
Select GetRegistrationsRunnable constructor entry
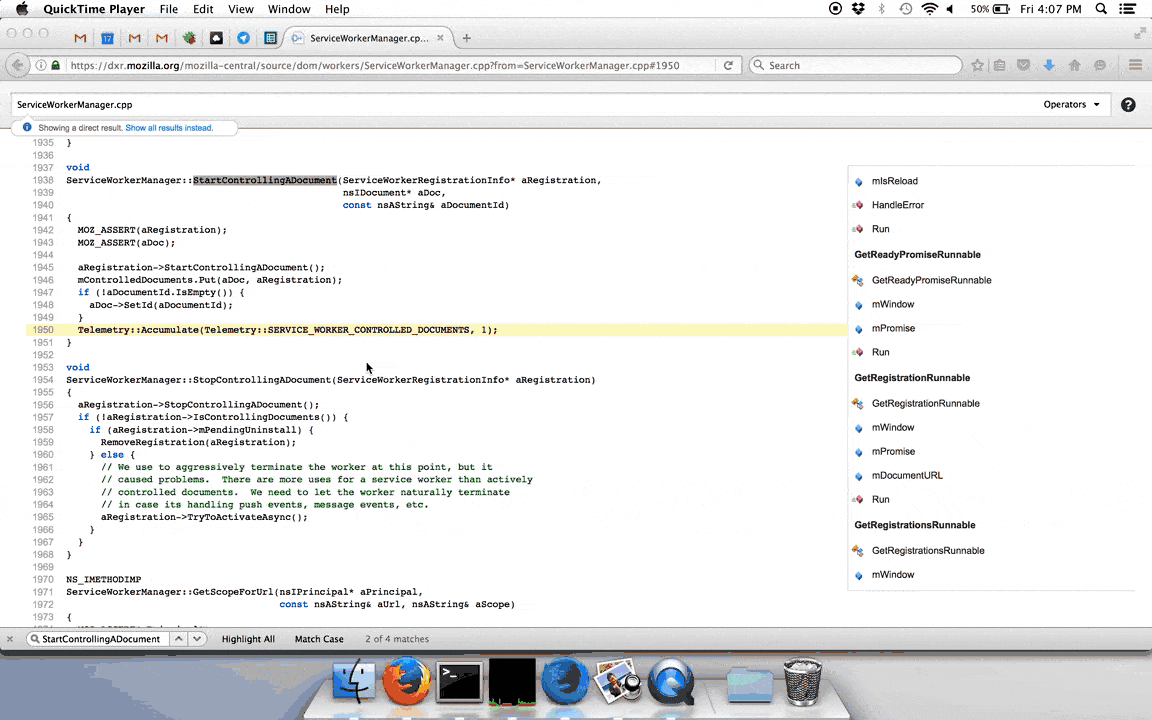(928, 550)
